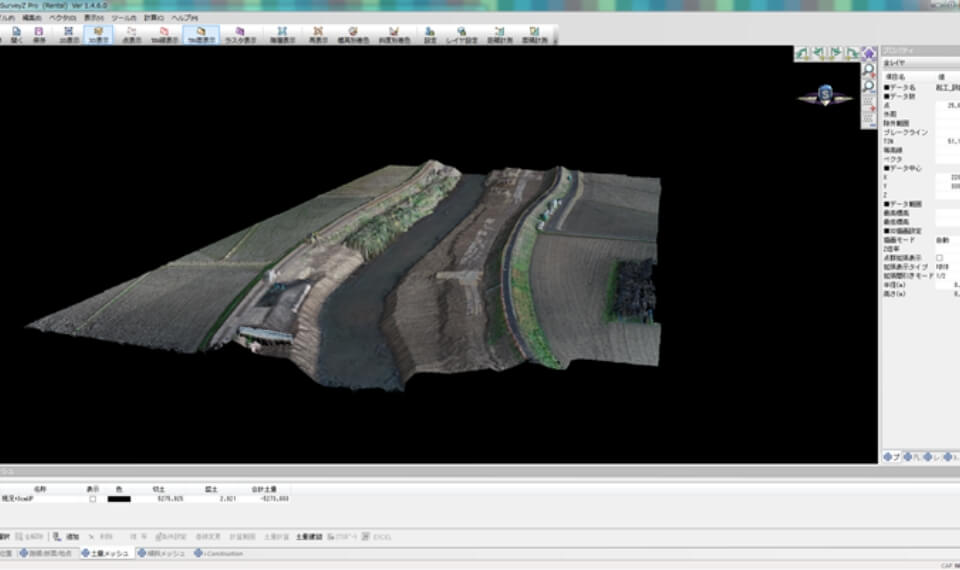Toggle the 表示 checkbox in volume row
960x570 pixels.
point(93,498)
